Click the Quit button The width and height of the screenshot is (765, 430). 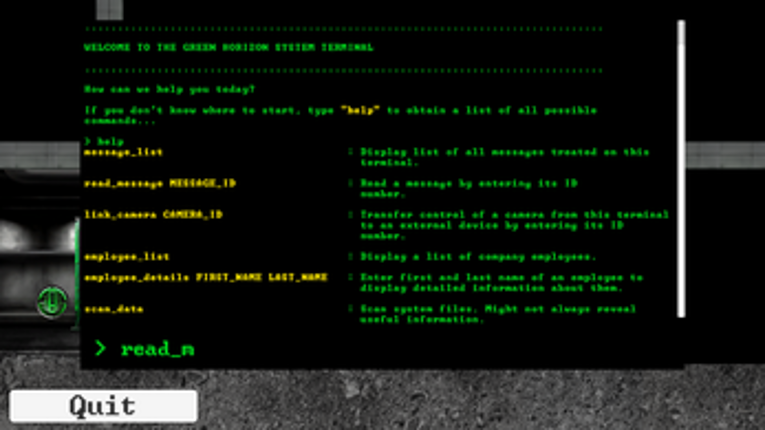tap(103, 406)
